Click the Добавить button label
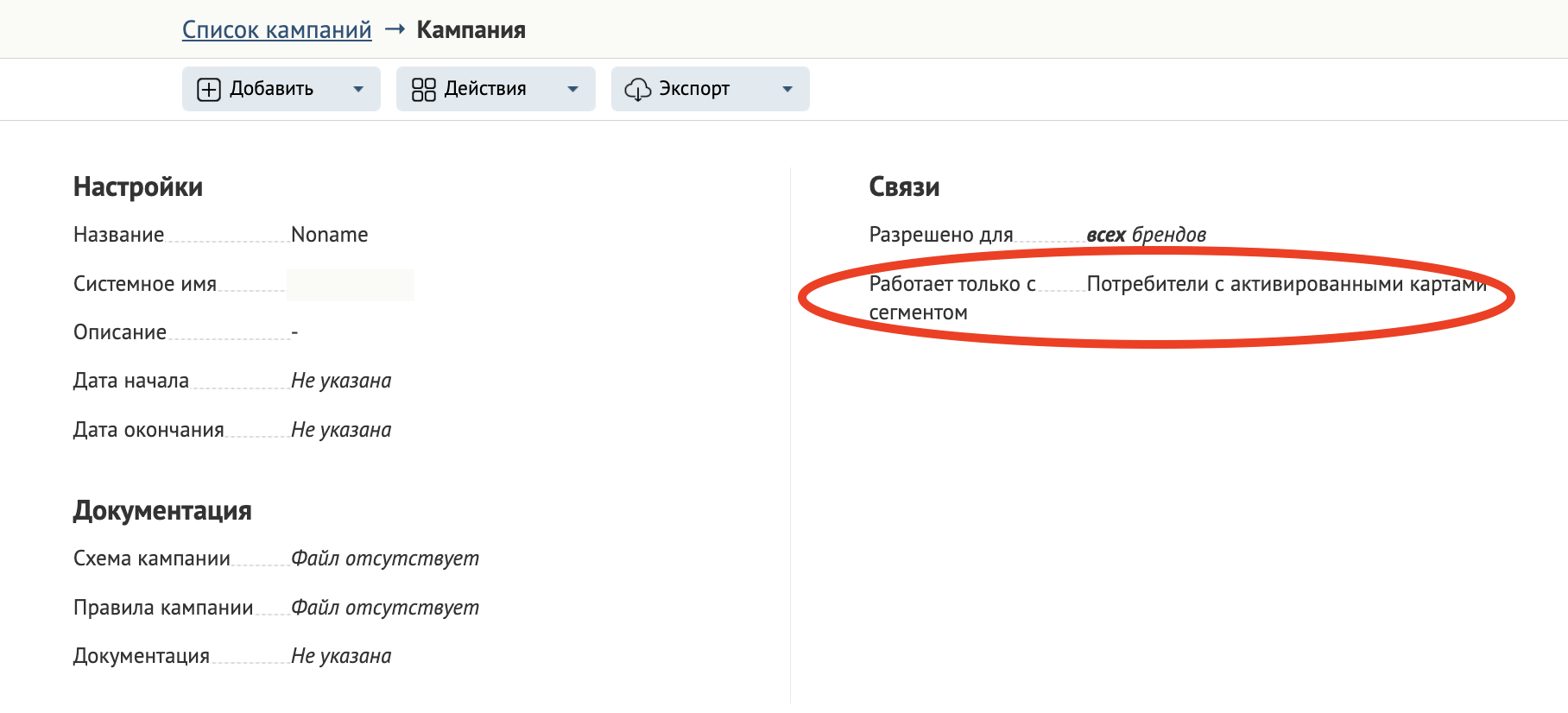Viewport: 1568px width, 713px height. click(x=271, y=89)
